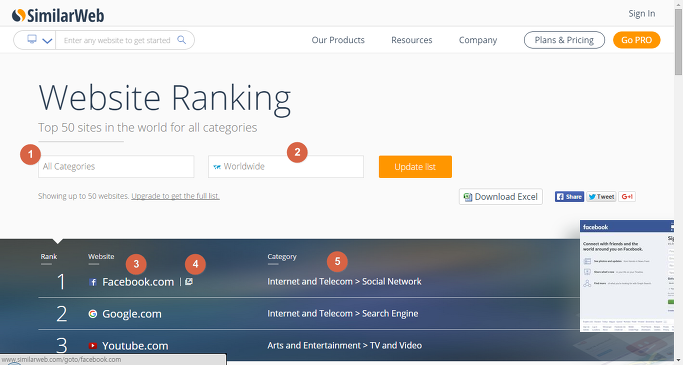Click the Update list button

click(415, 167)
